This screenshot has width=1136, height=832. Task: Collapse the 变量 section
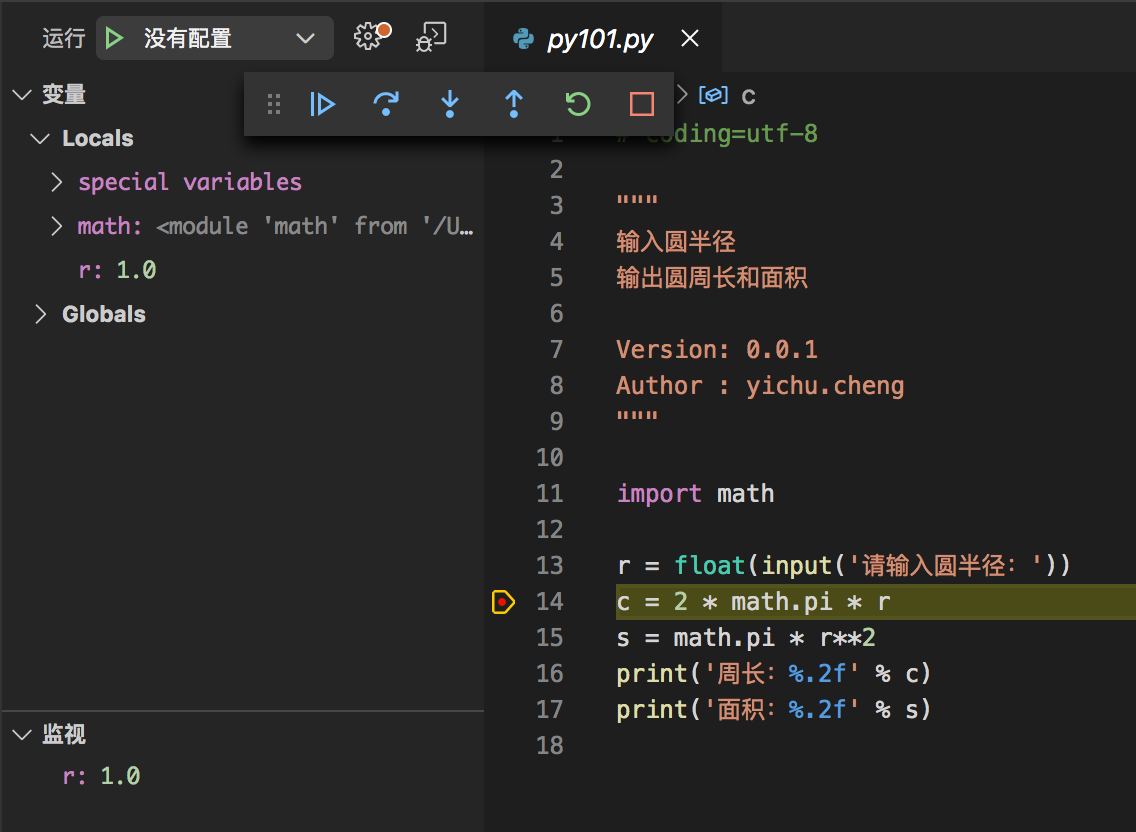[x=21, y=95]
